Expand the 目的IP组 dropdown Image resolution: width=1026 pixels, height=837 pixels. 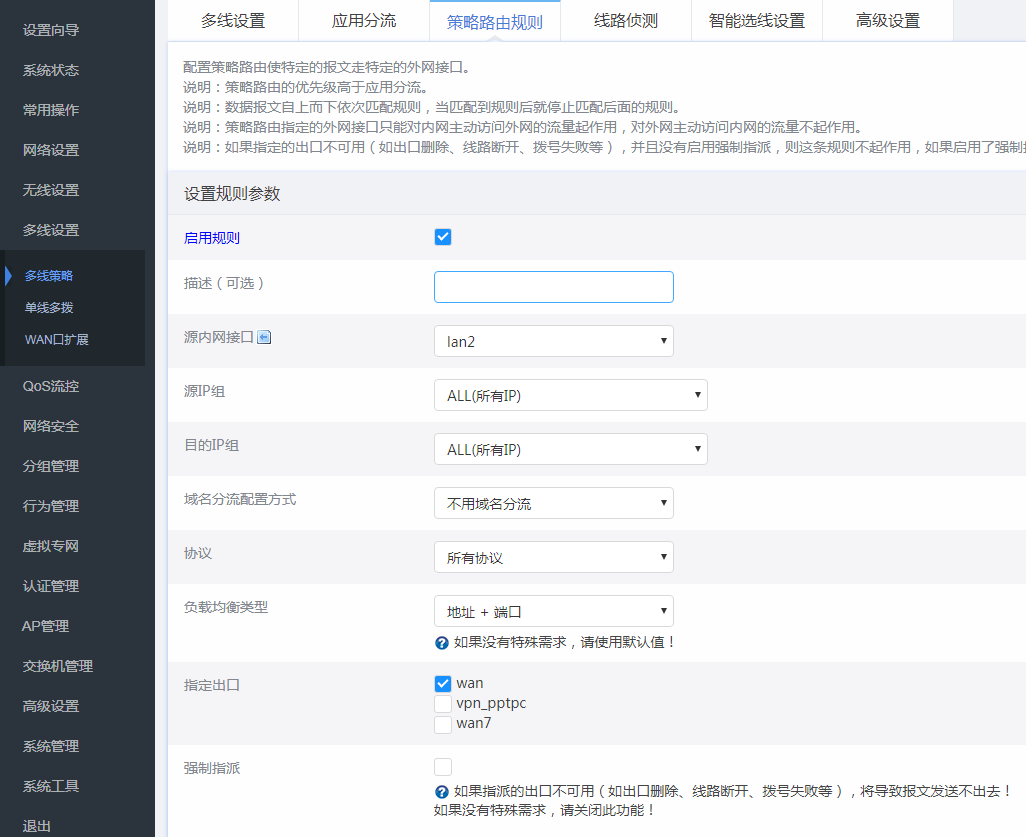570,449
